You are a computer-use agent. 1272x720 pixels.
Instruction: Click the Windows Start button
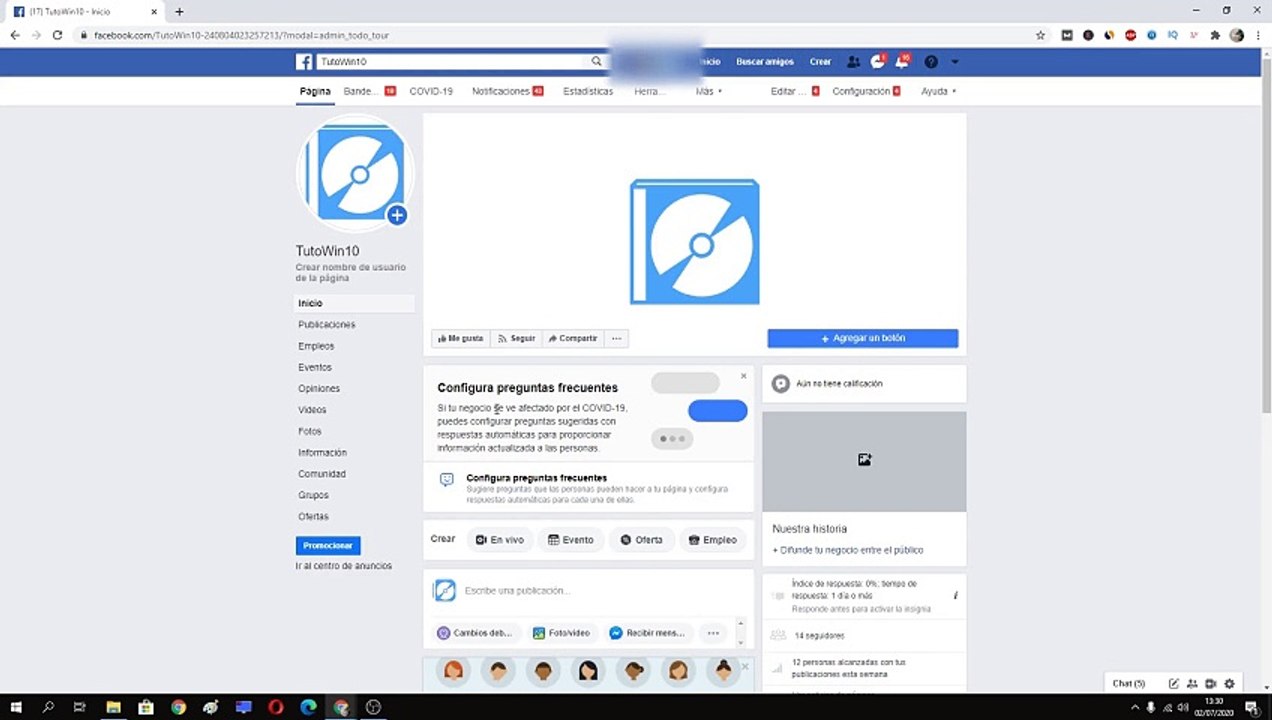click(x=16, y=707)
